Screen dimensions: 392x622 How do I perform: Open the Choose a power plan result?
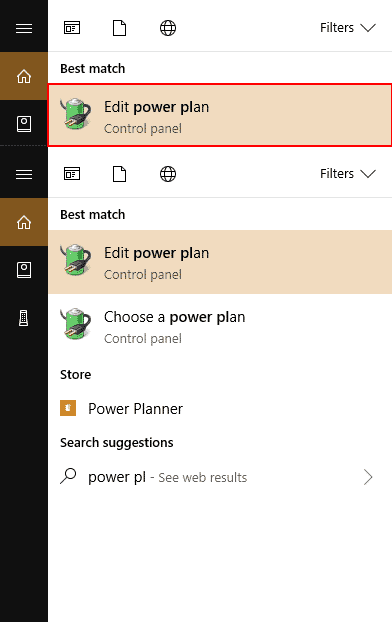[x=220, y=326]
